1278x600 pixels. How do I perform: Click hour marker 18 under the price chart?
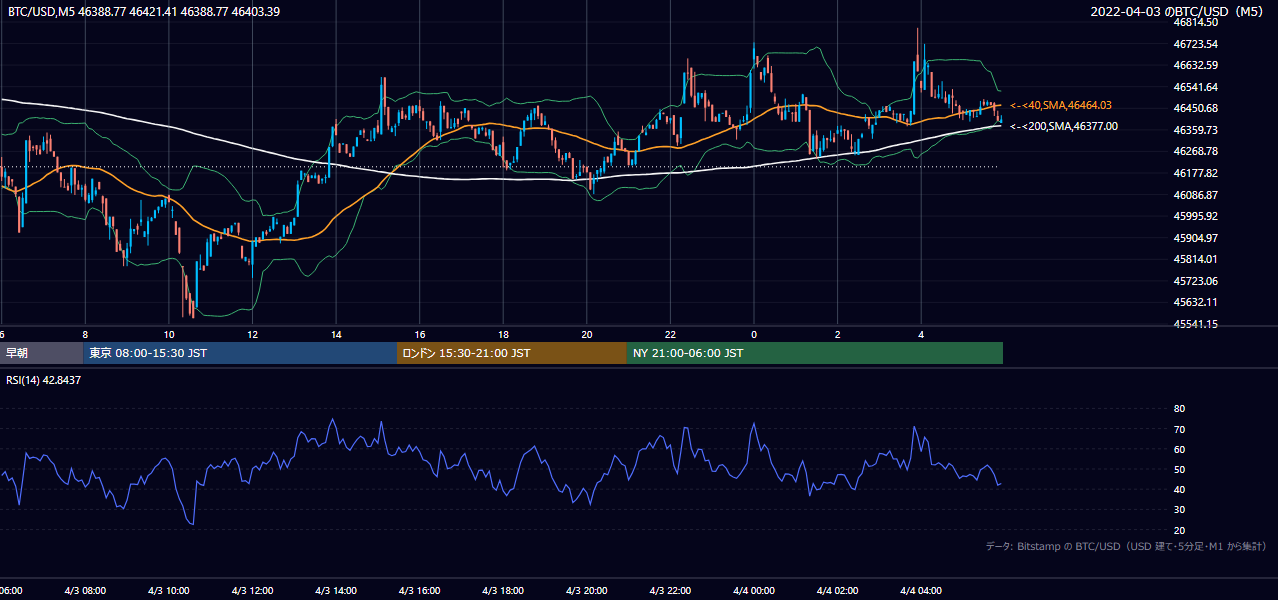pyautogui.click(x=504, y=334)
